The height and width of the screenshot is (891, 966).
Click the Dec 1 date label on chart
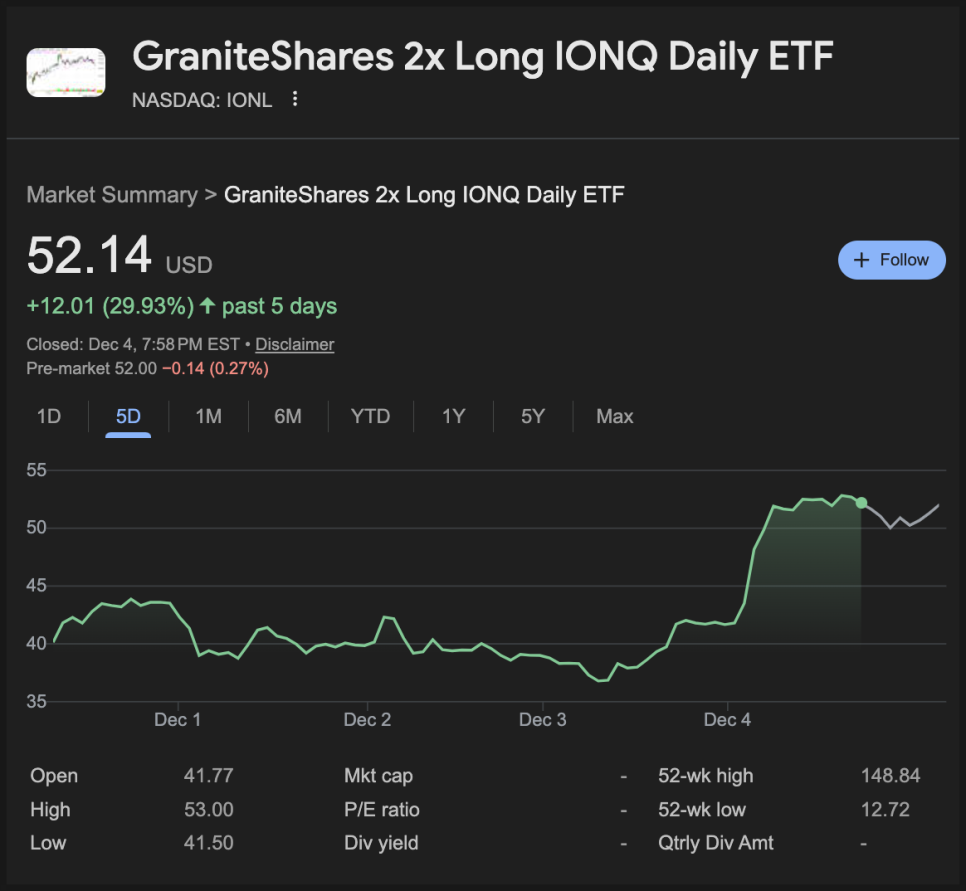(x=178, y=720)
